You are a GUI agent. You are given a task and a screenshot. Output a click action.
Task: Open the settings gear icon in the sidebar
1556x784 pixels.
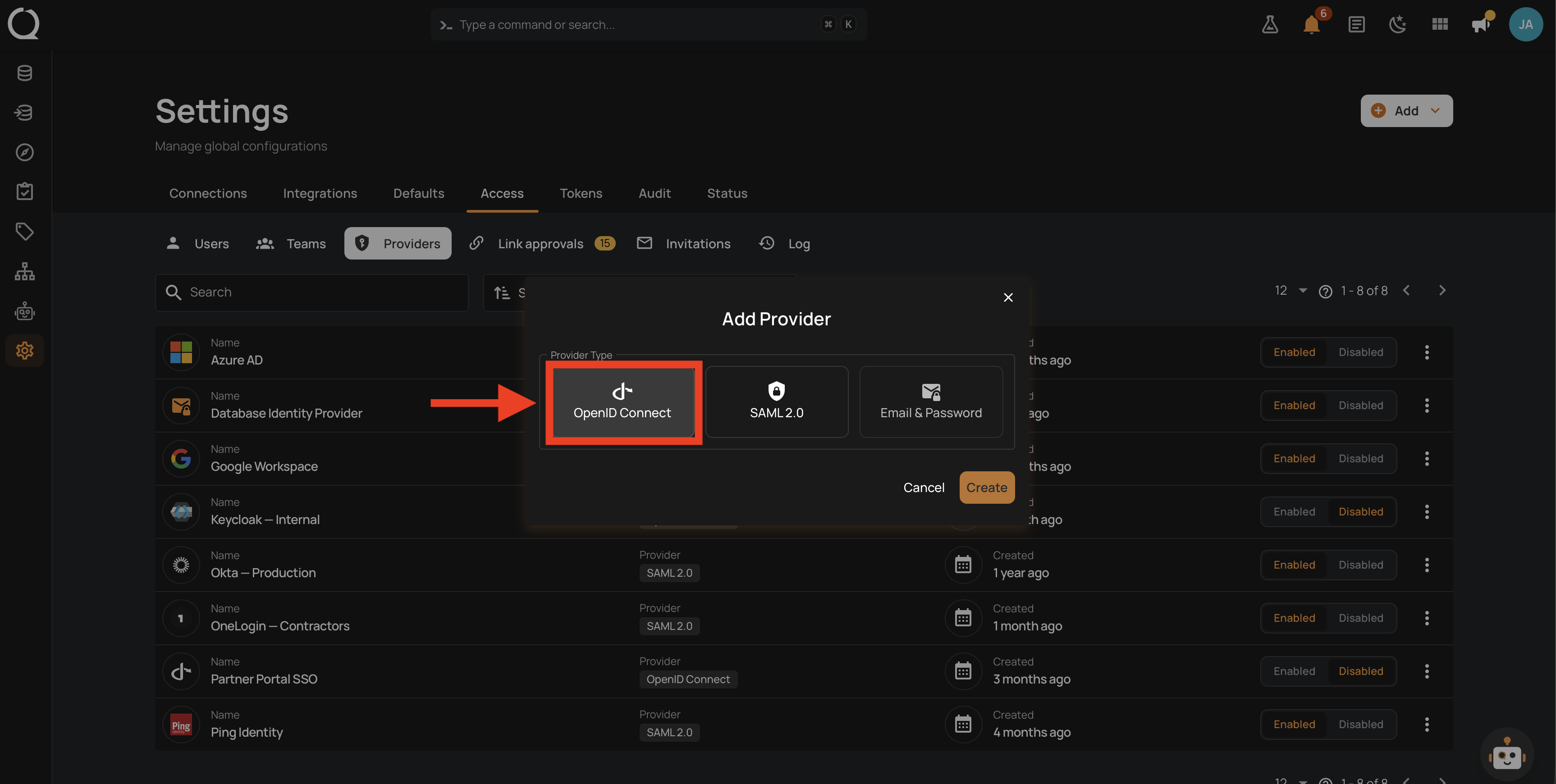(25, 351)
